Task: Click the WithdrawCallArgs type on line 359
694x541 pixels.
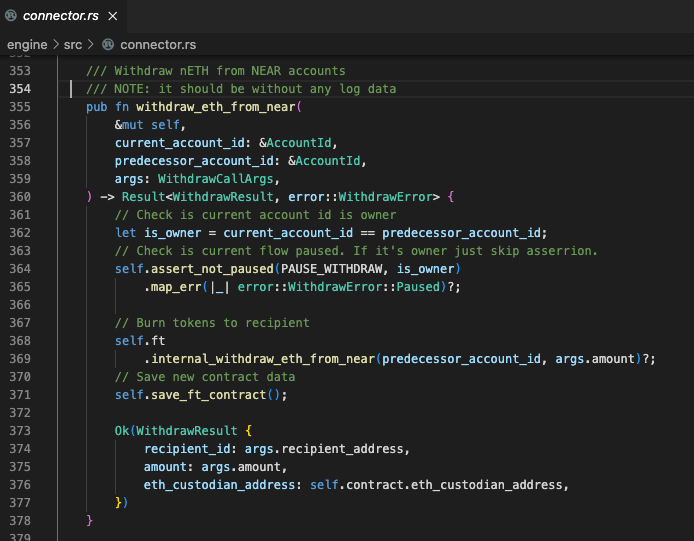Action: 216,179
